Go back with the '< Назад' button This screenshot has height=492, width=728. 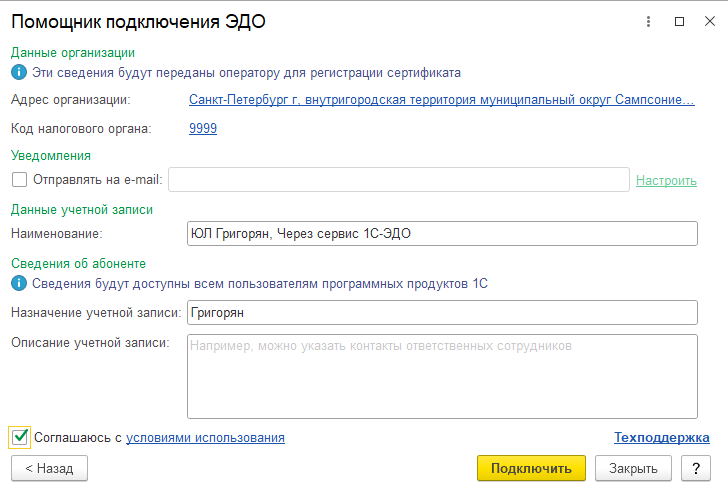point(49,468)
